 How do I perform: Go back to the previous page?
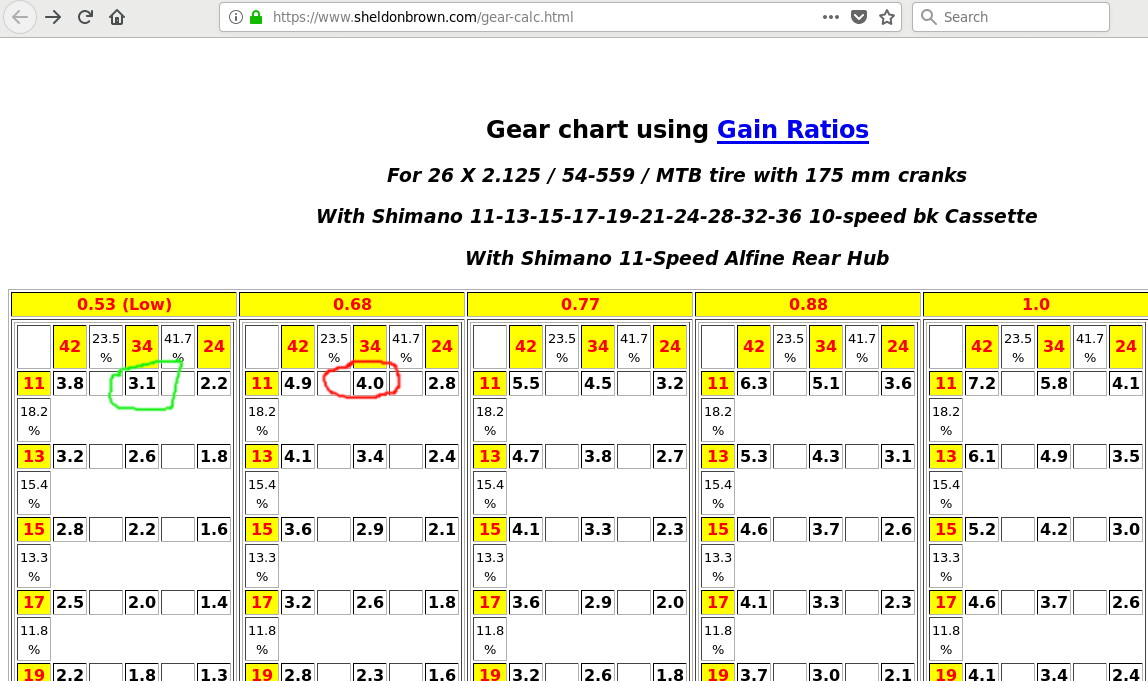click(x=20, y=17)
